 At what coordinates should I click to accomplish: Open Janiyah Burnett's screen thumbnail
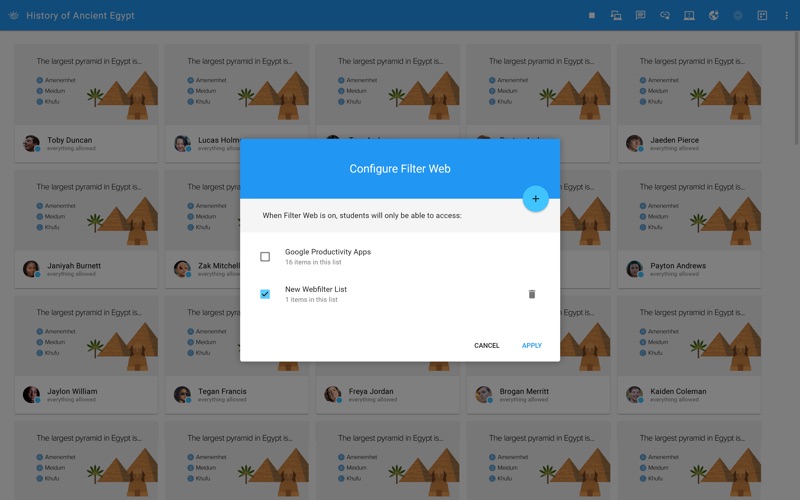(86, 210)
